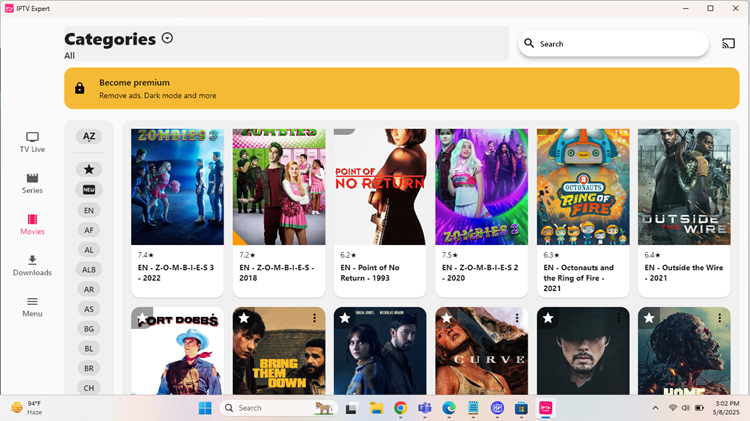This screenshot has width=750, height=421.
Task: Select the AS category chip
Action: [x=89, y=309]
